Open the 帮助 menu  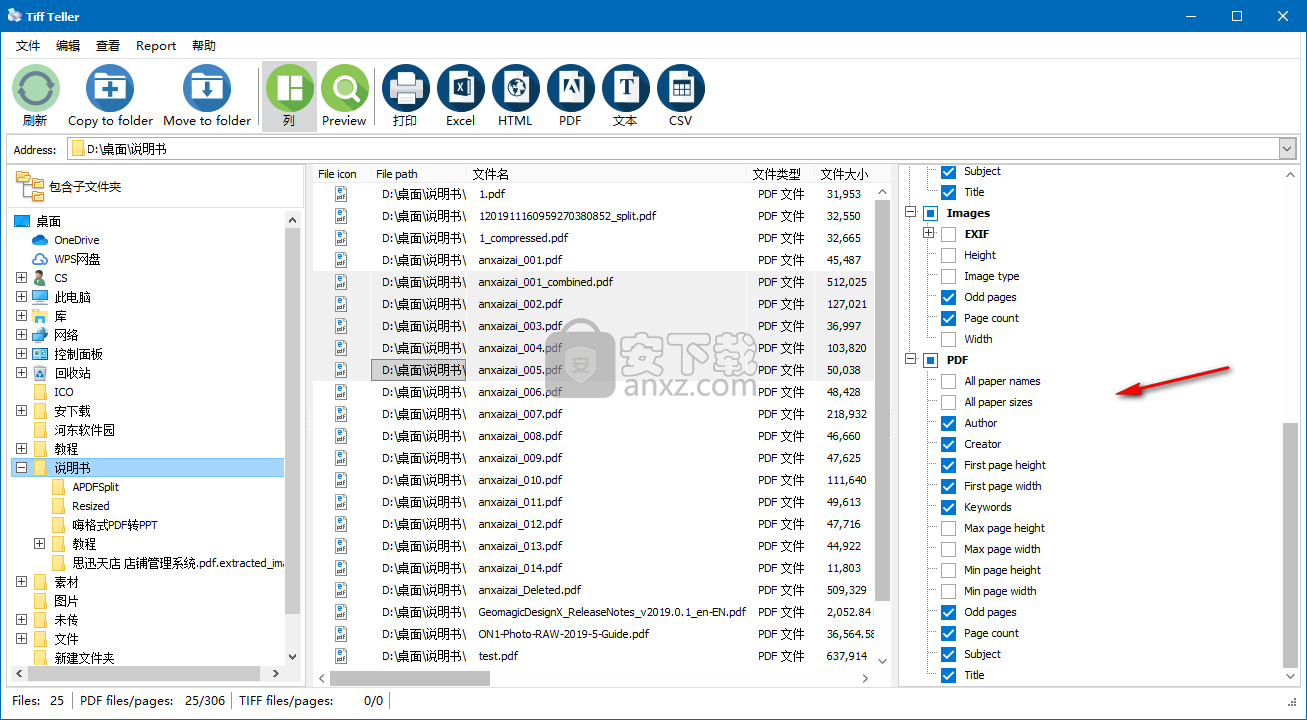coord(204,46)
